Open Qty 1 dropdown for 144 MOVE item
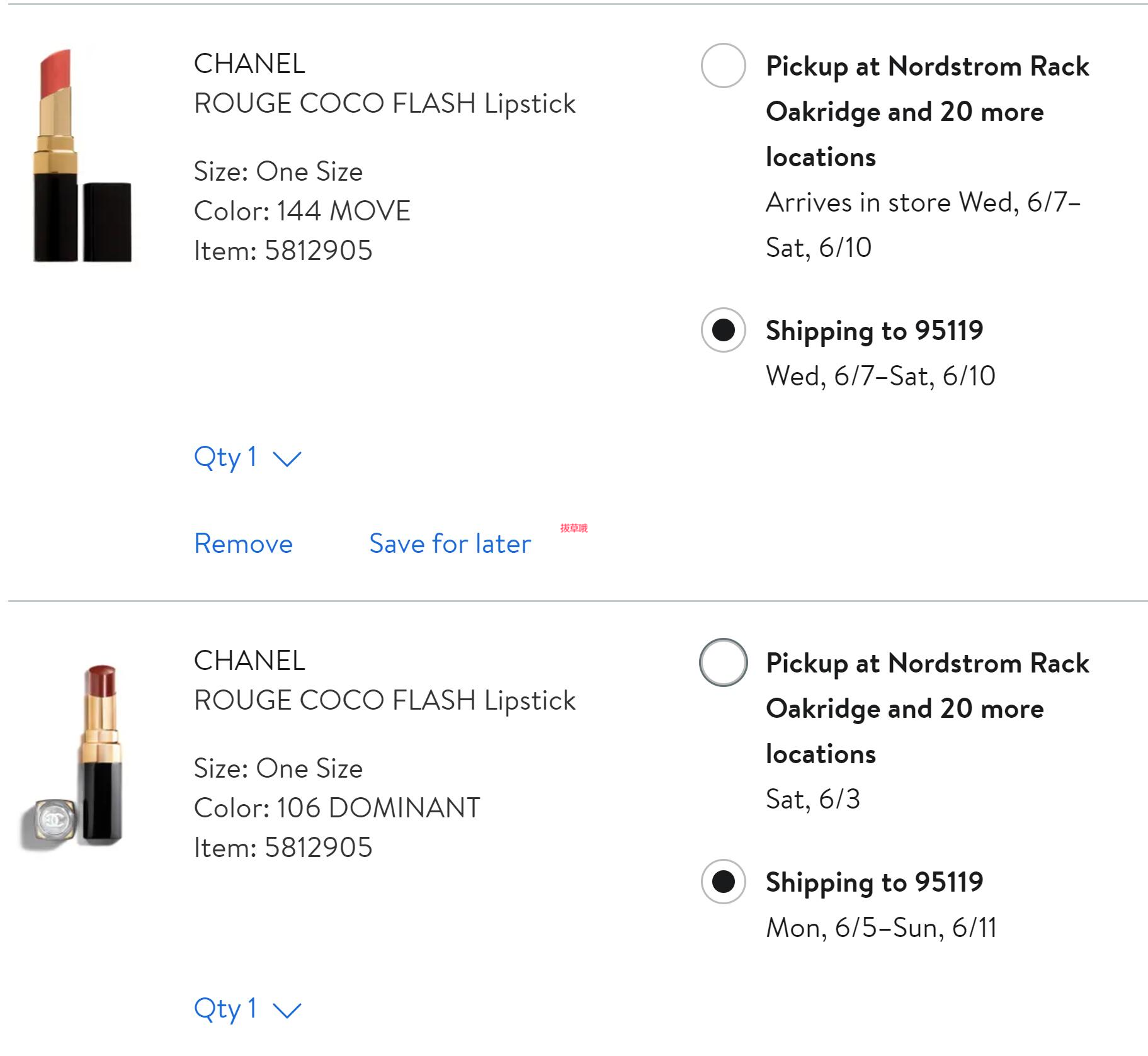Image resolution: width=1148 pixels, height=1056 pixels. point(225,457)
